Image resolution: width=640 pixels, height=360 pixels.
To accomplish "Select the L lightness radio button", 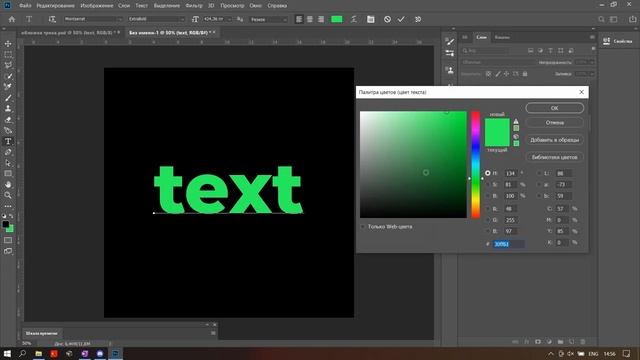I will tap(539, 173).
